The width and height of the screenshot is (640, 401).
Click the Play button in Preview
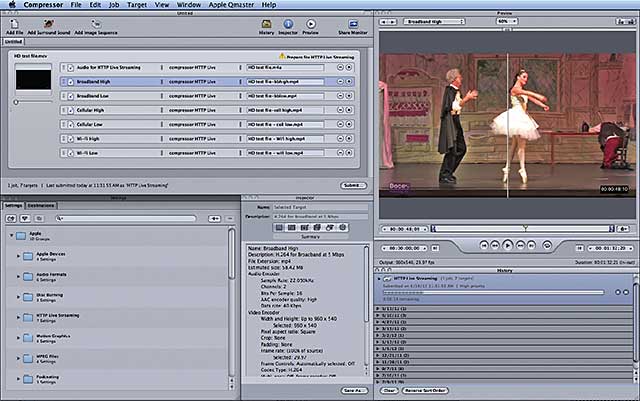click(x=507, y=245)
